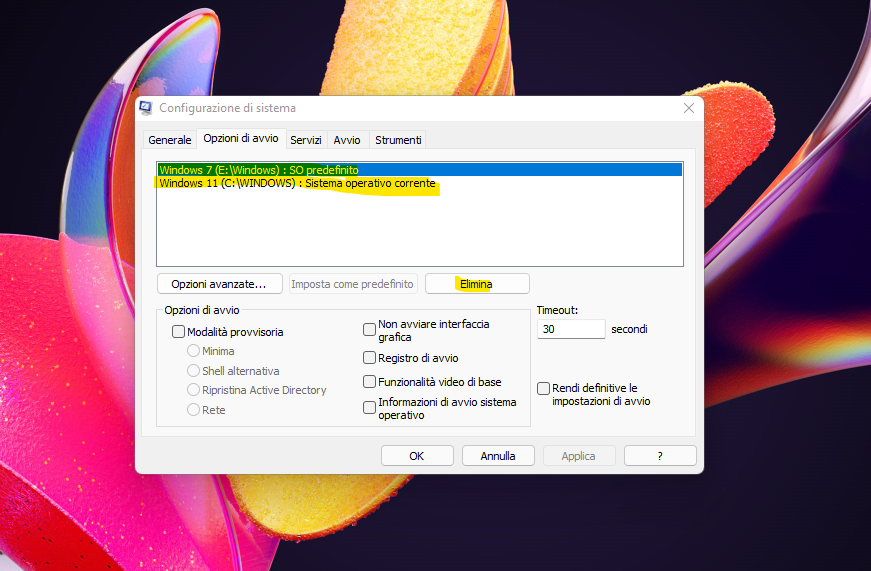The width and height of the screenshot is (871, 571).
Task: Enable Funzionalità video di base
Action: pos(369,382)
